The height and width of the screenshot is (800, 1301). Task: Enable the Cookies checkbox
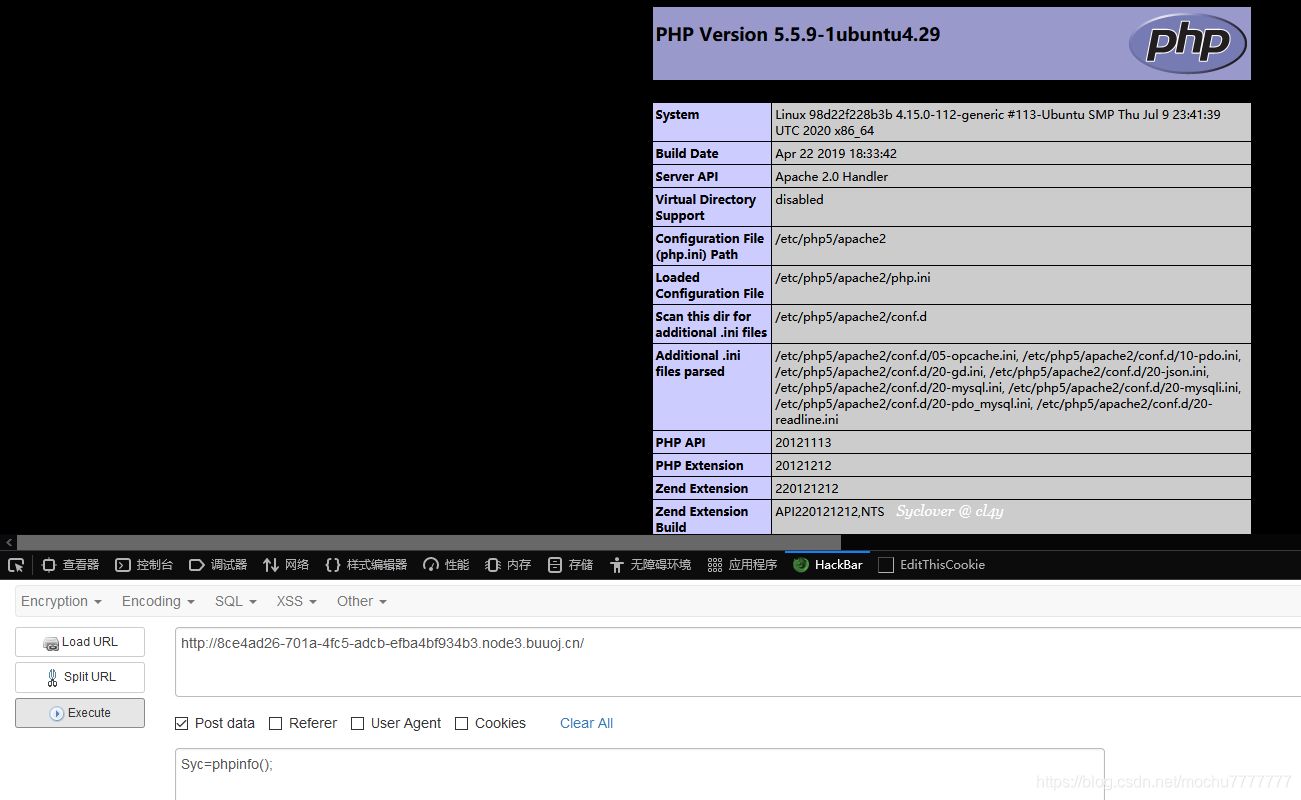tap(461, 723)
